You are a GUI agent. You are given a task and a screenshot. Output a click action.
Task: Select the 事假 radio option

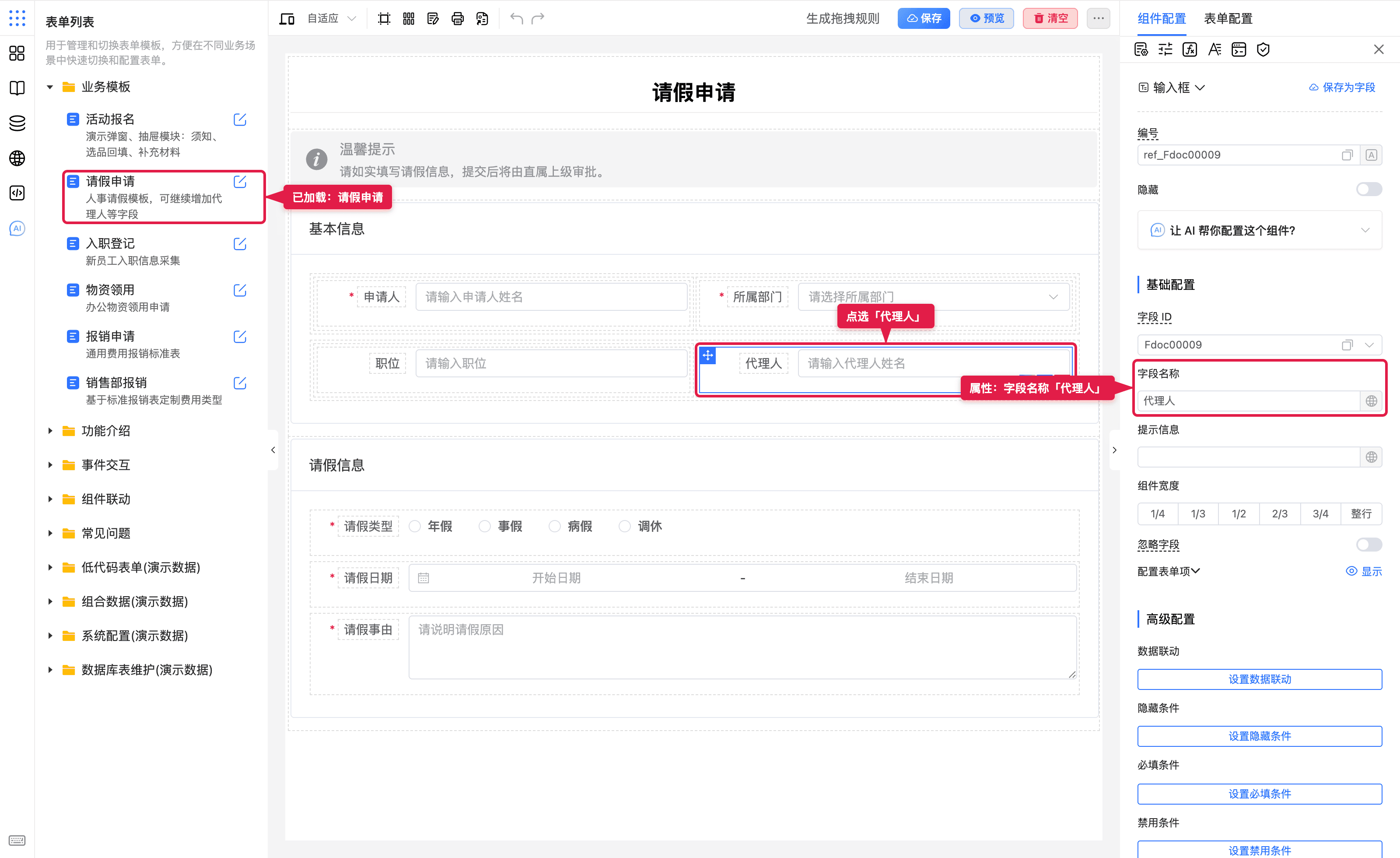coord(485,527)
